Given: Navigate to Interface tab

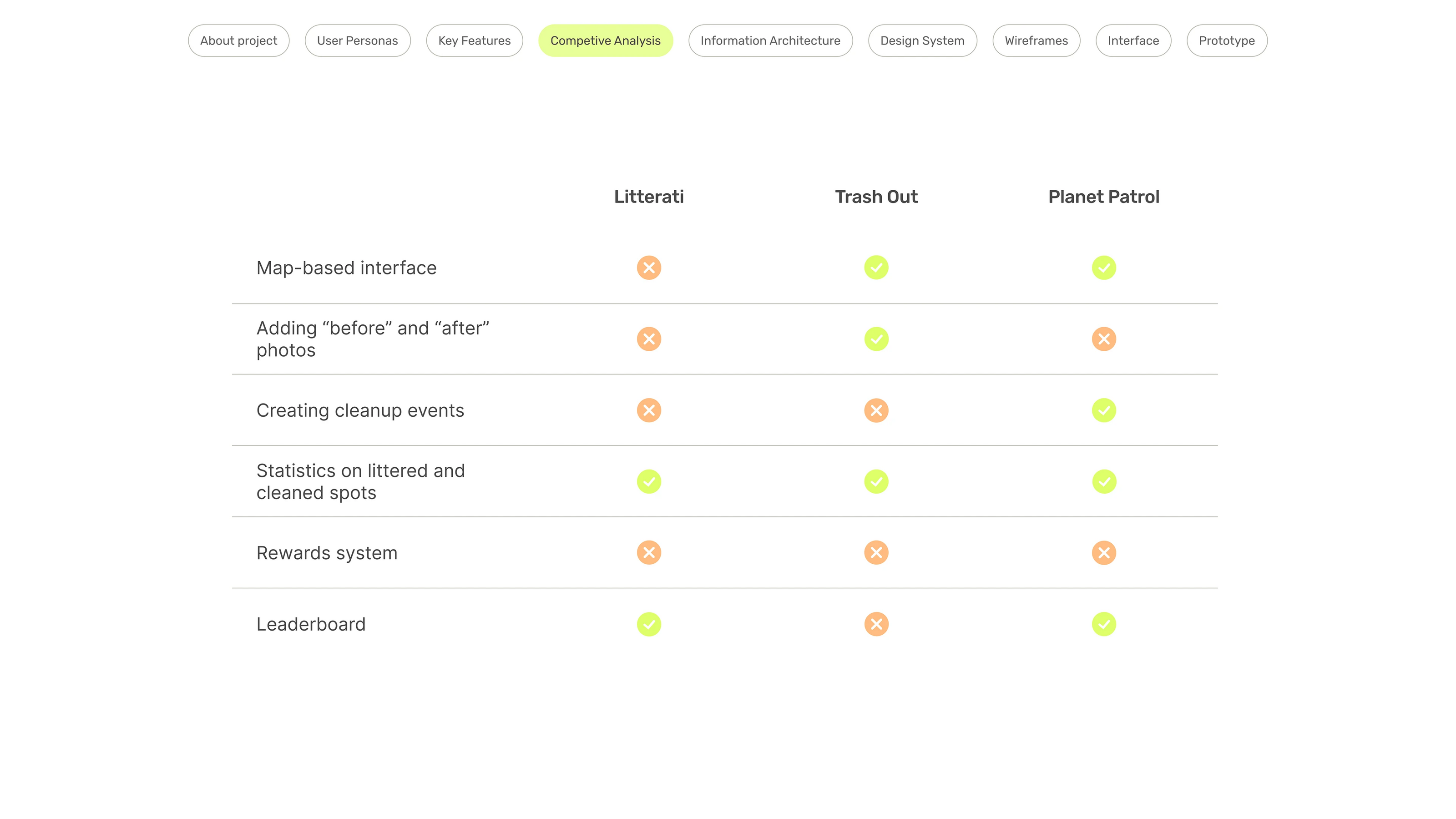Looking at the screenshot, I should 1132,40.
